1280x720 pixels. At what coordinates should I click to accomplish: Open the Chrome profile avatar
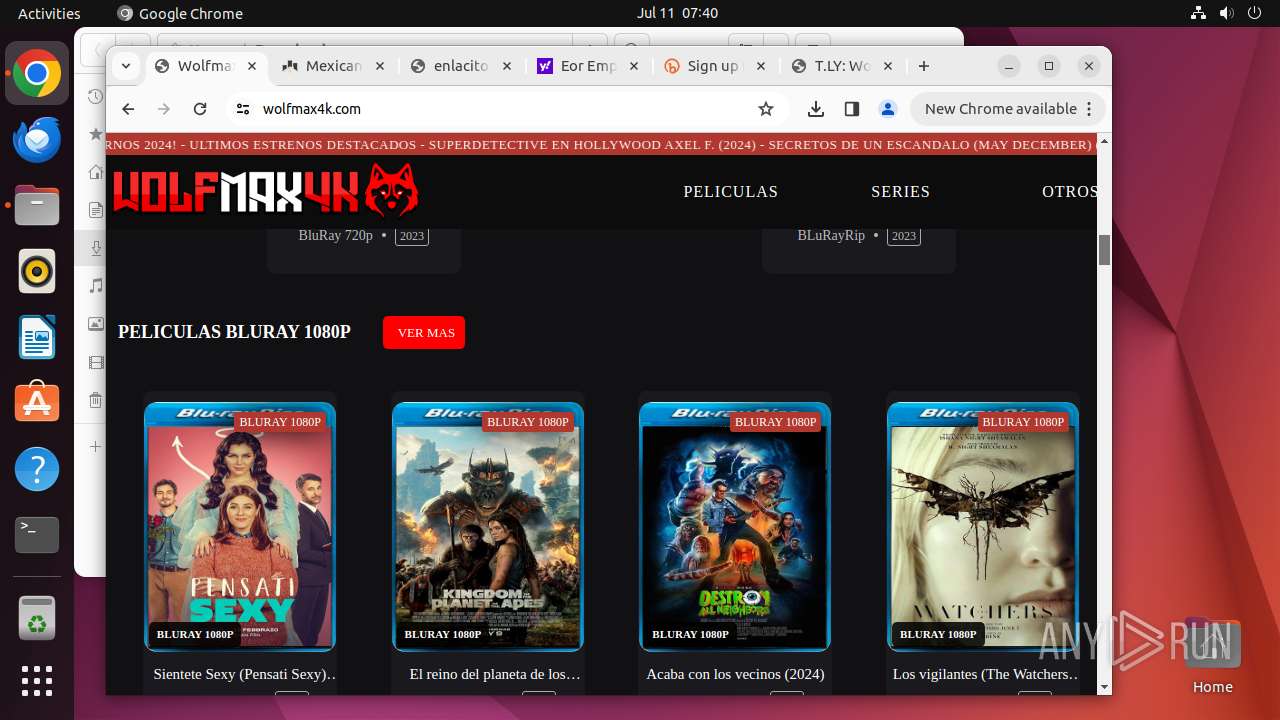pyautogui.click(x=887, y=109)
